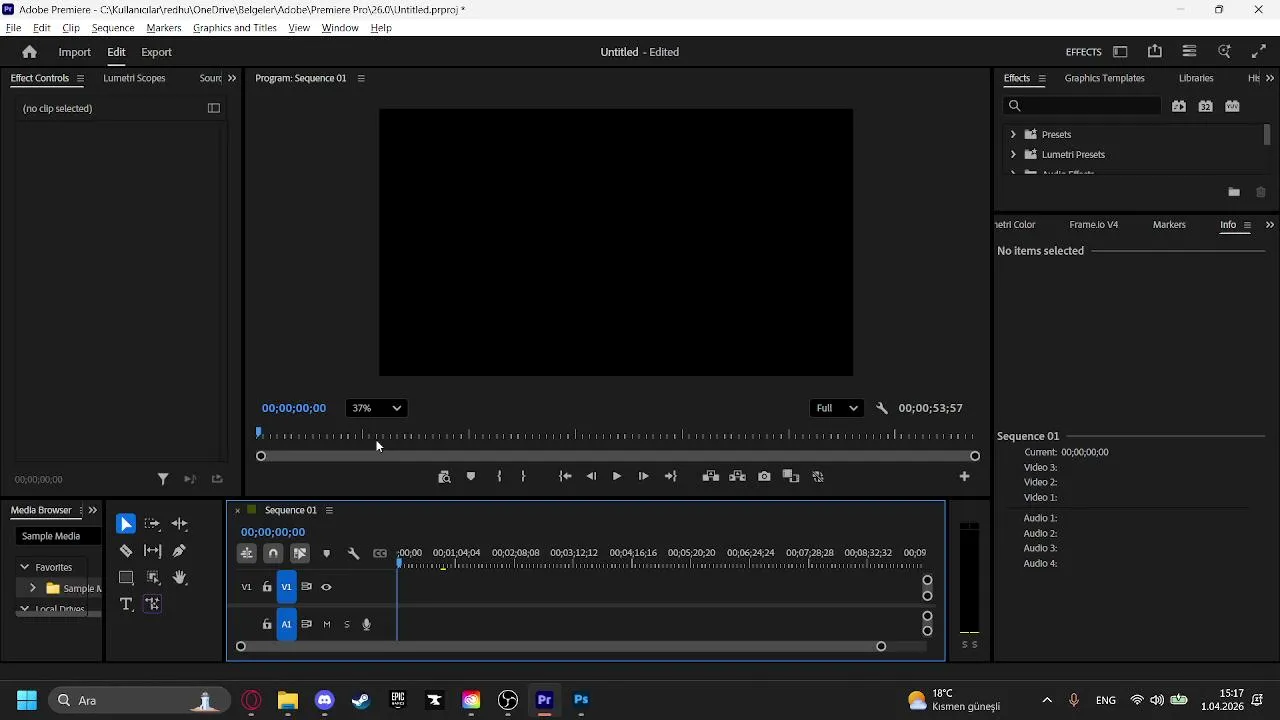1280x720 pixels.
Task: Open the Sequence menu
Action: pos(113,28)
